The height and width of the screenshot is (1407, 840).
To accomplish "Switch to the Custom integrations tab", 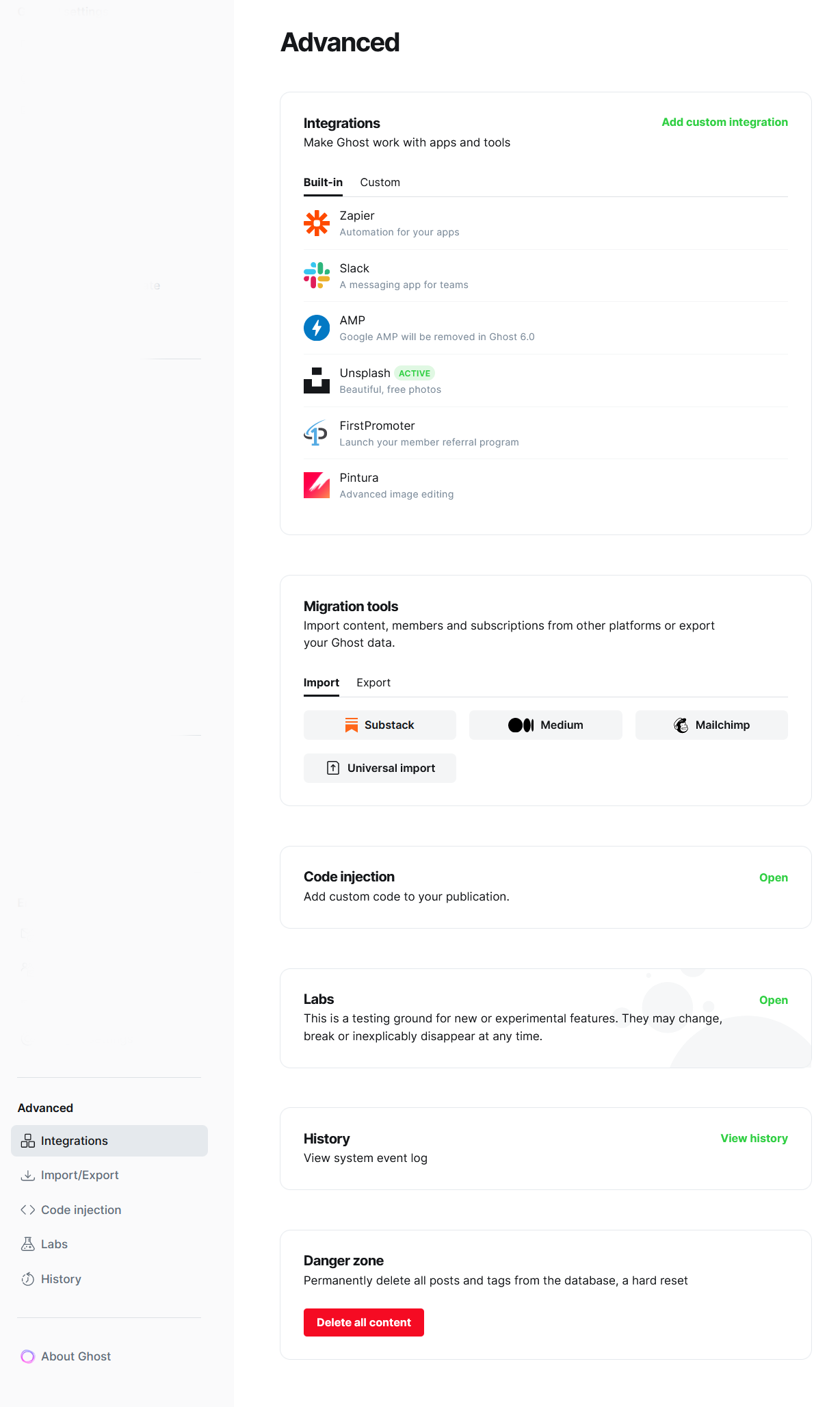I will pyautogui.click(x=380, y=183).
